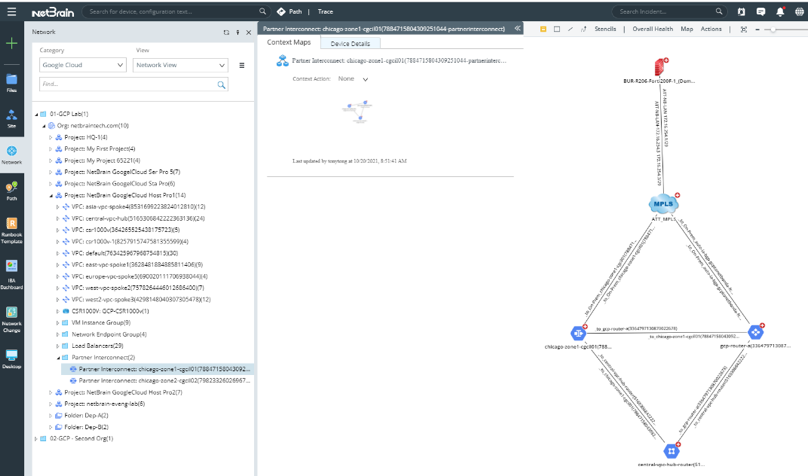Switch to the Device Details tab
This screenshot has width=808, height=476.
click(x=350, y=44)
